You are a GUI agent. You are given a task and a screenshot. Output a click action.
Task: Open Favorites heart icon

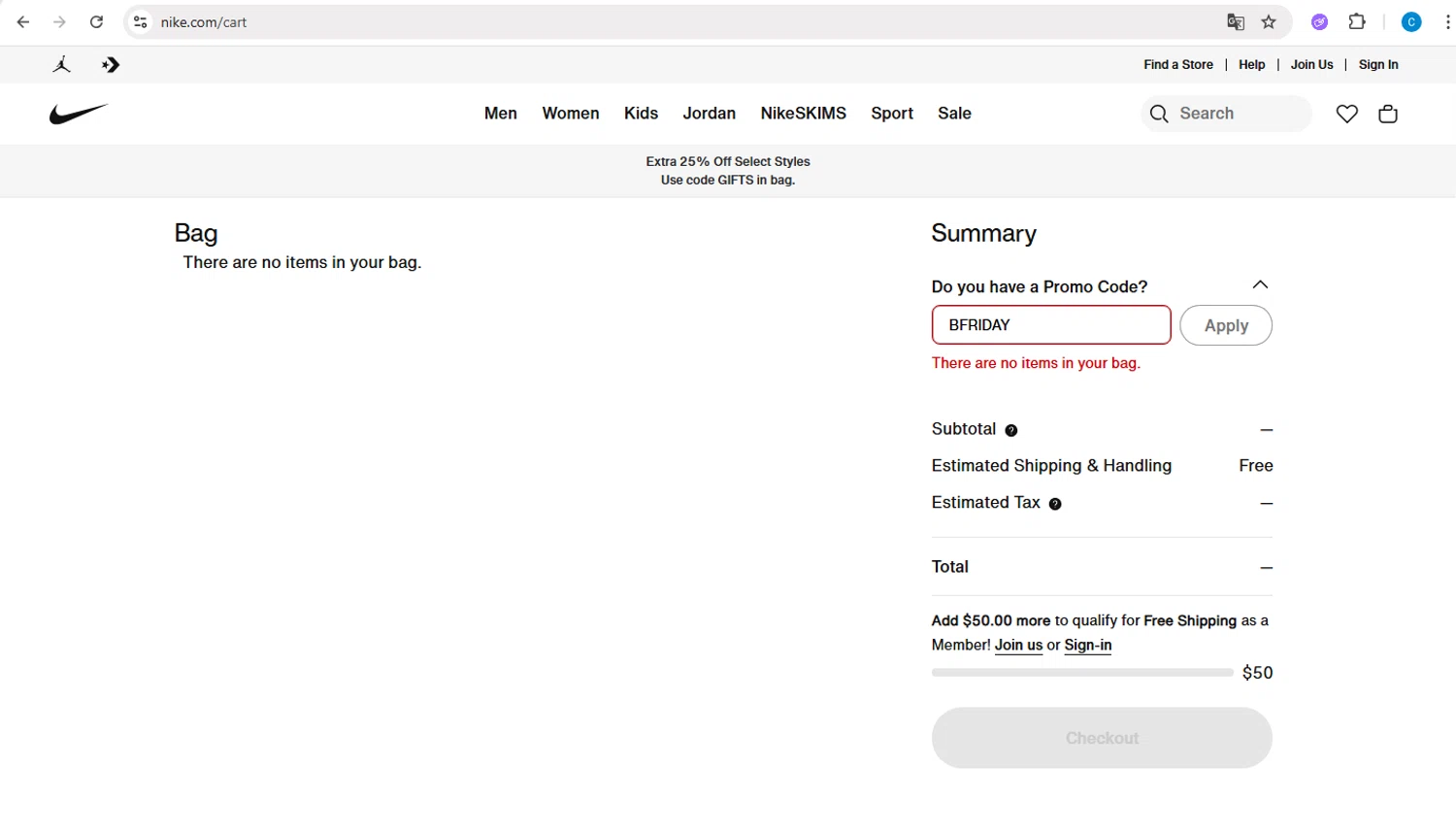pyautogui.click(x=1346, y=114)
